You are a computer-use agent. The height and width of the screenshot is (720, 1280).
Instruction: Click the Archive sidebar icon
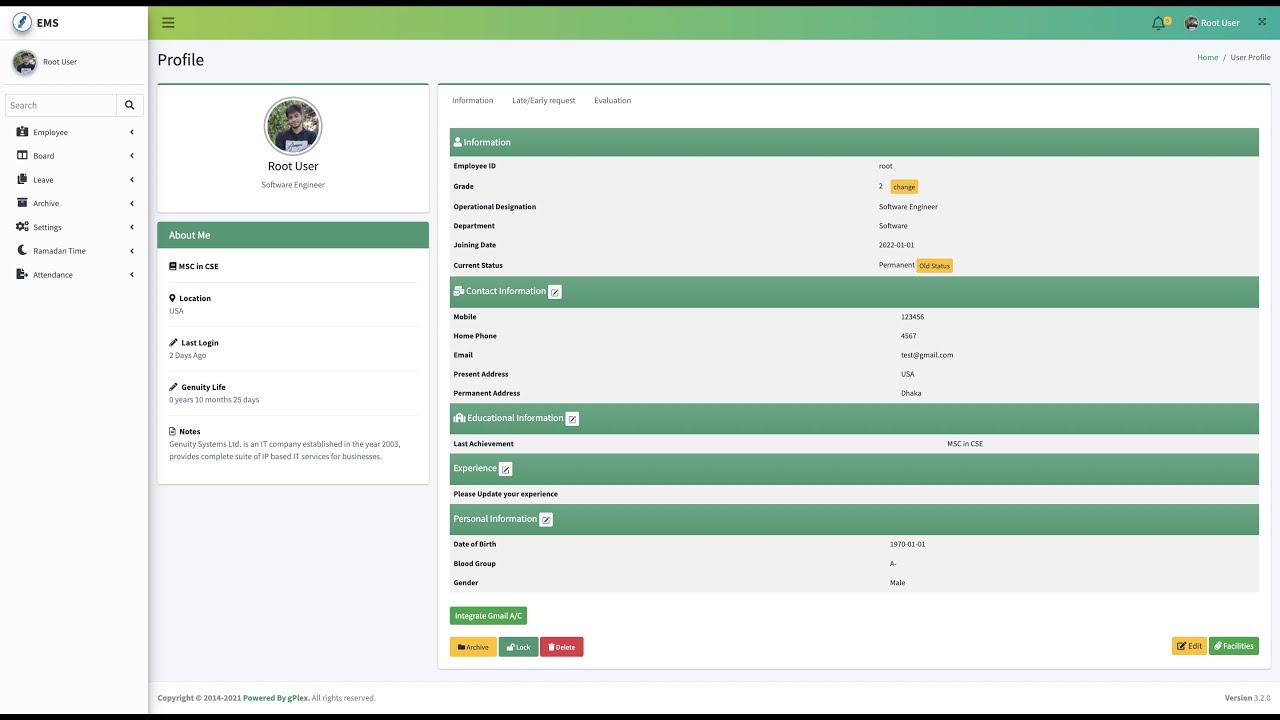coord(22,203)
